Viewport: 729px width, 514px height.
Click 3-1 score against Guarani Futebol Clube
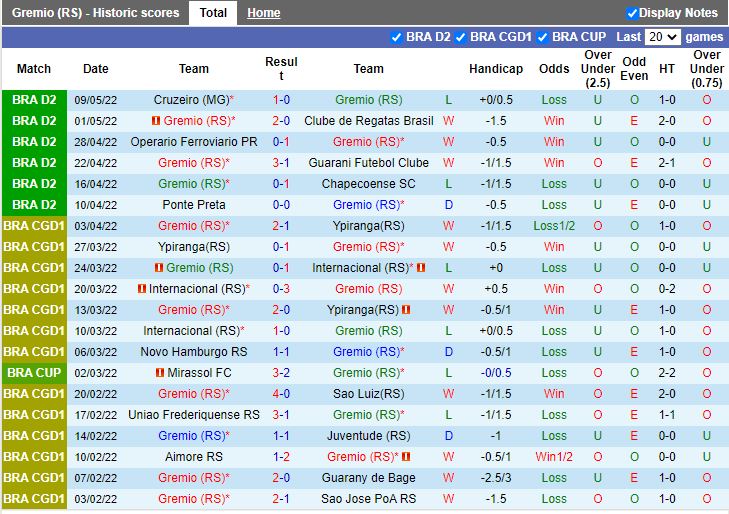(x=281, y=163)
